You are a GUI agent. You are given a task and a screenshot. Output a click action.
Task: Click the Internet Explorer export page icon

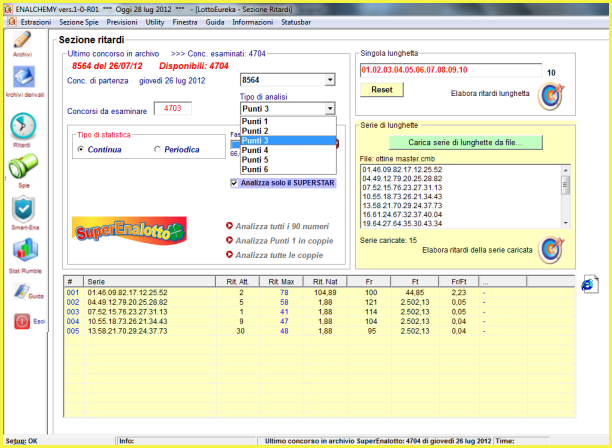pos(589,284)
